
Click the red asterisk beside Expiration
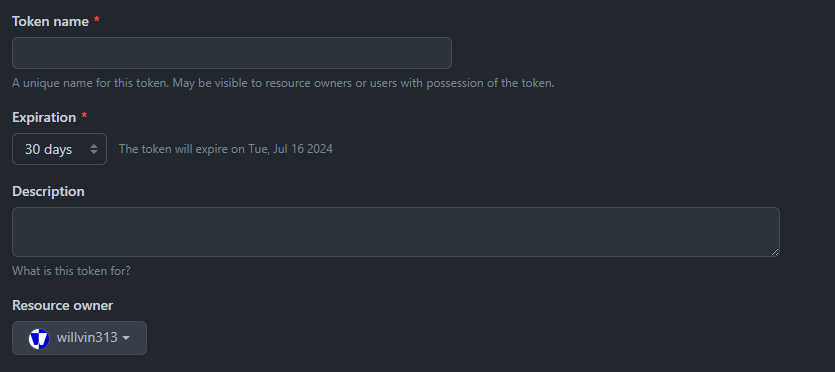tap(84, 117)
